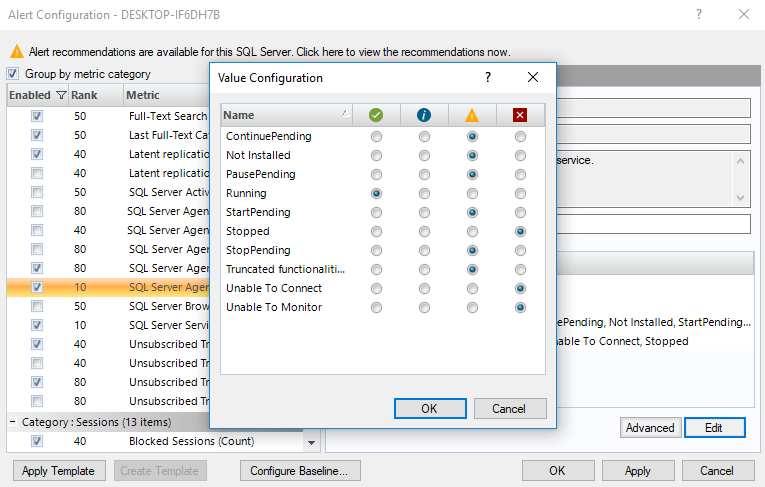Collapse the Category: Sessions group
This screenshot has height=487, width=765.
click(13, 422)
